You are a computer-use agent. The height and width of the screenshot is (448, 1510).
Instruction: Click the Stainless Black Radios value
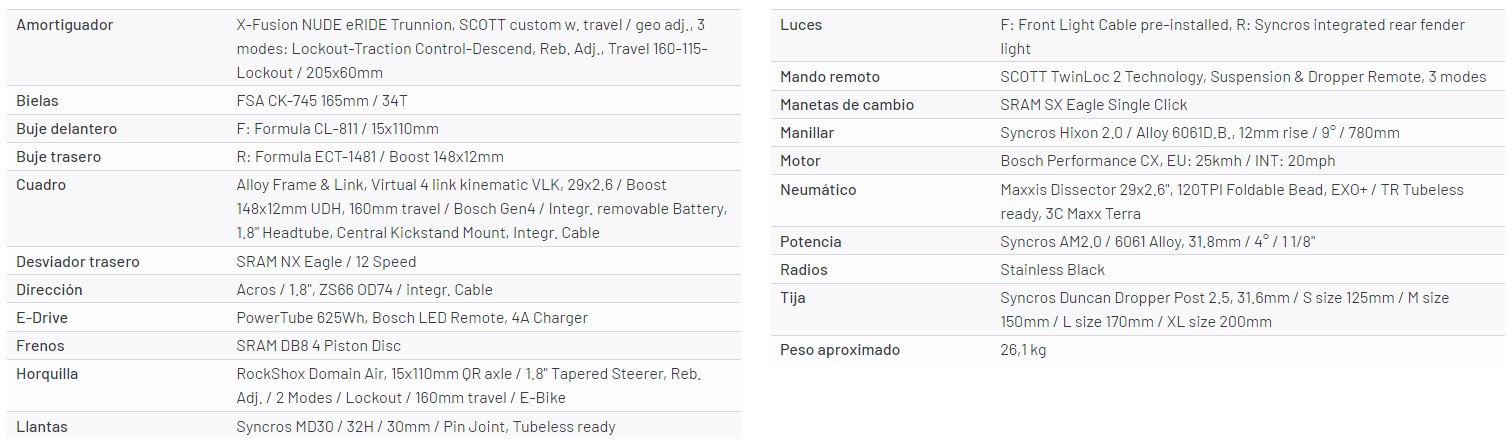(x=1052, y=270)
